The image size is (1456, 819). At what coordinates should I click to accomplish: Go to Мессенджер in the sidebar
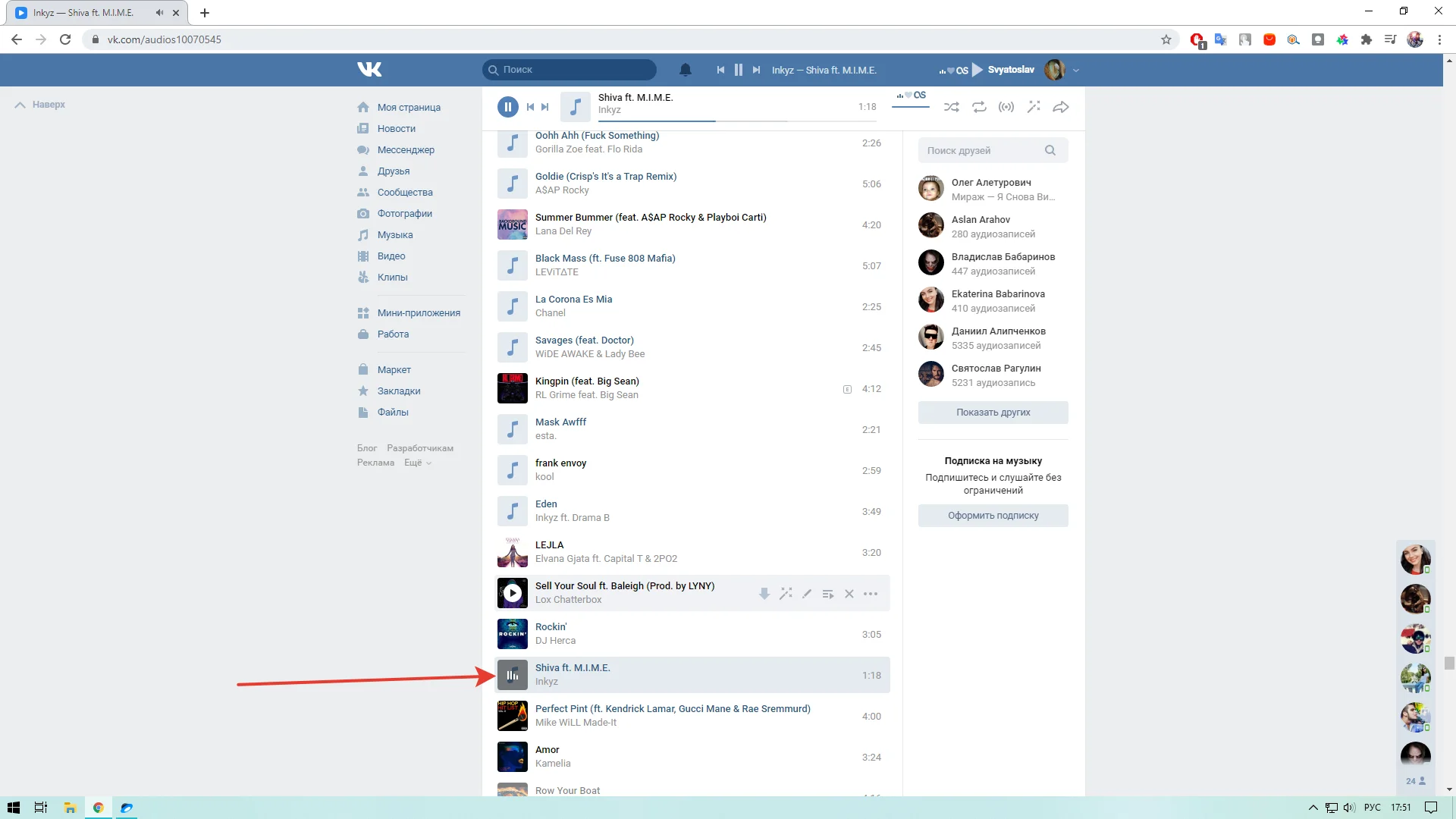pos(406,150)
